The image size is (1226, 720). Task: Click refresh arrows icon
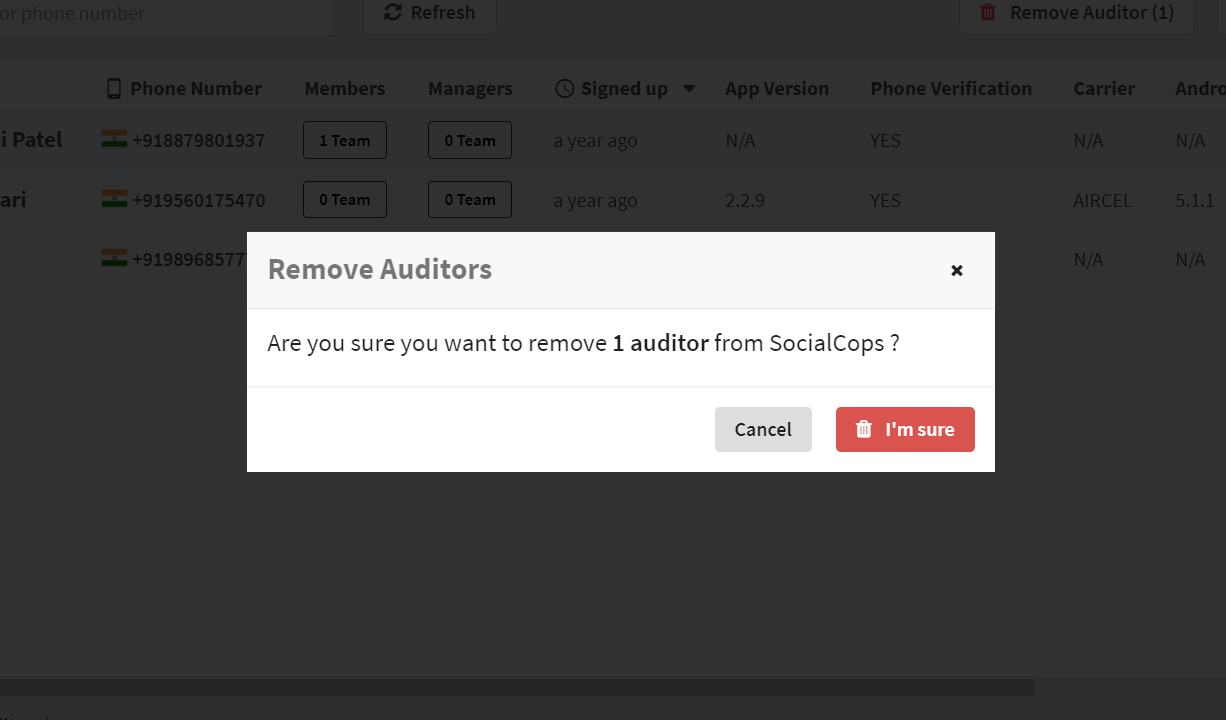(x=393, y=12)
